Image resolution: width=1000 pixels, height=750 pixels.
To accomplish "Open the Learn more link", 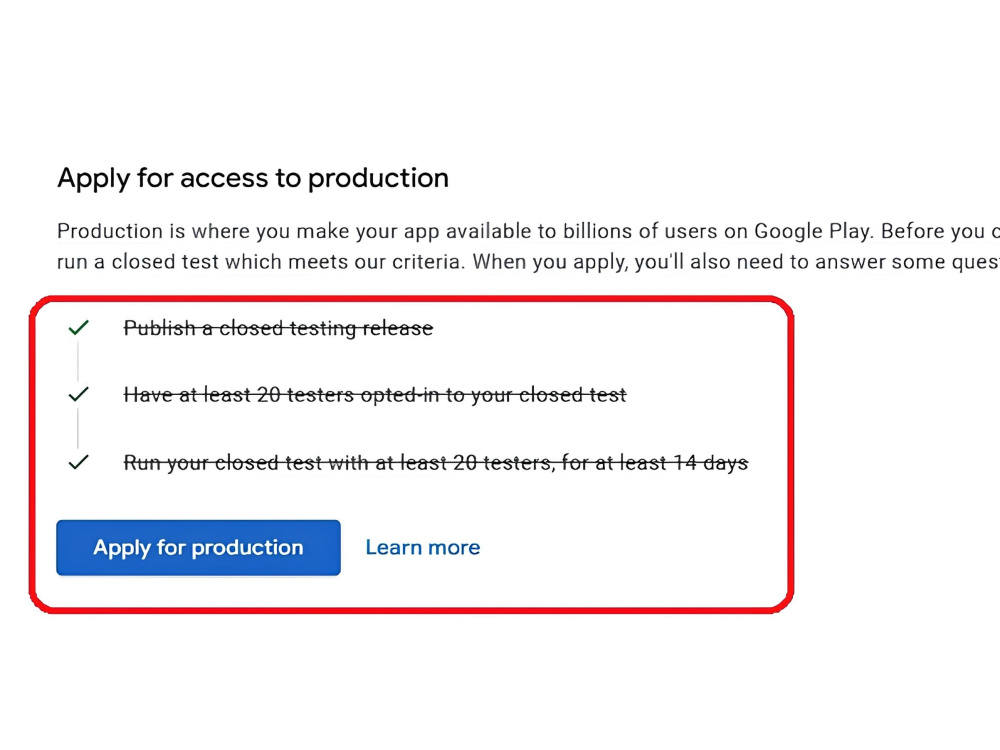I will click(422, 547).
